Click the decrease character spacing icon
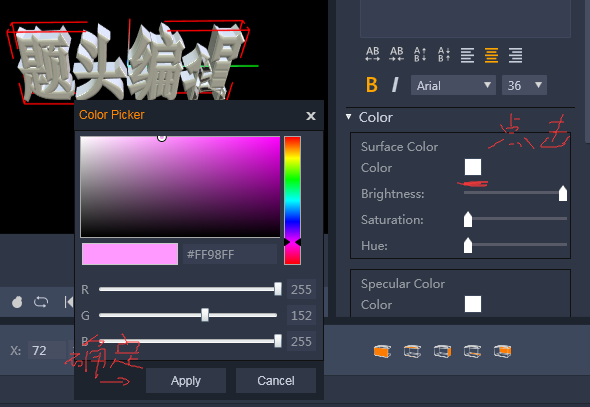590x407 pixels. pos(397,55)
